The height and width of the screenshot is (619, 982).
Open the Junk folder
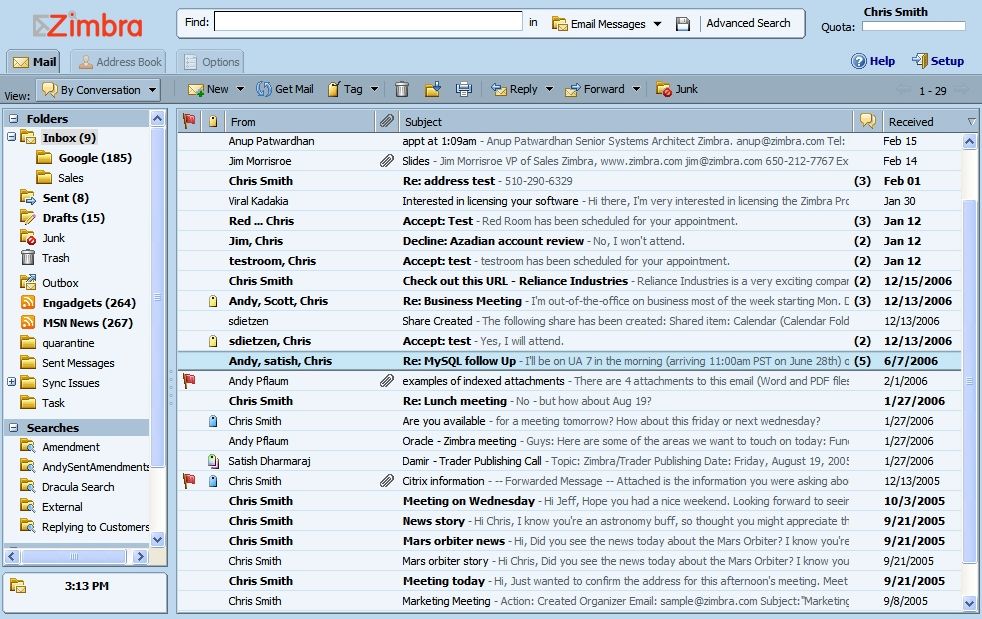point(43,238)
